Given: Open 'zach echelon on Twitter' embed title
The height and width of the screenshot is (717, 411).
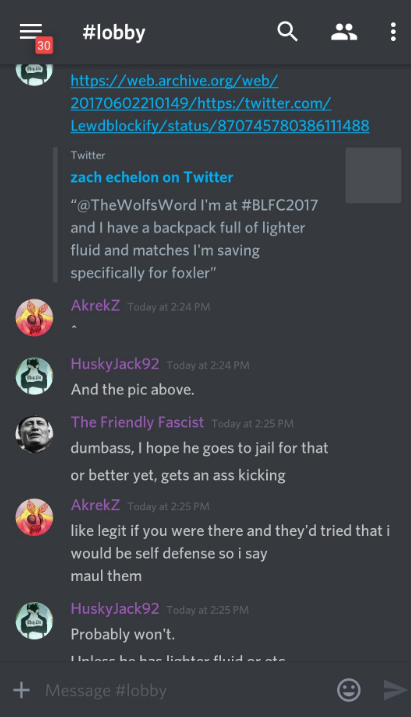Looking at the screenshot, I should pyautogui.click(x=152, y=177).
